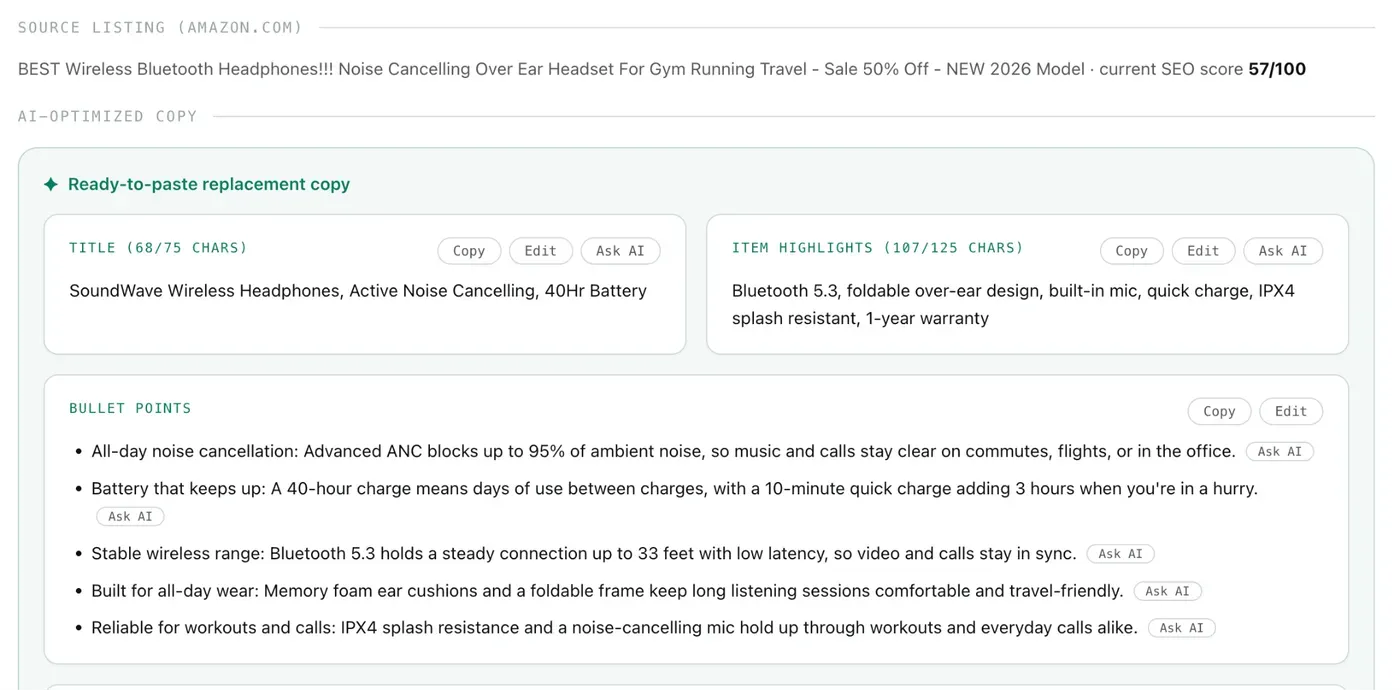Click the 'Battery that keeps up' bullet text

[674, 489]
